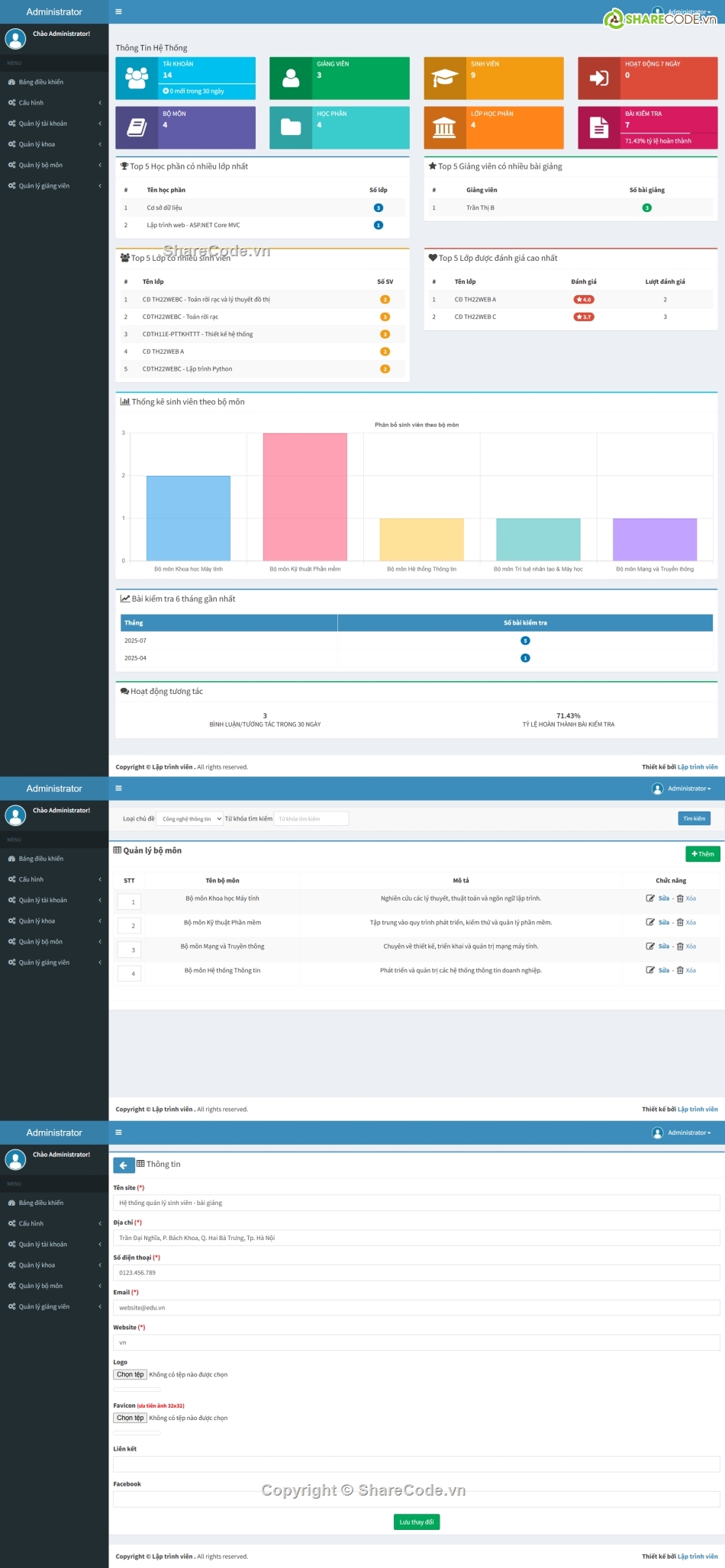
Task: Click pink Bộ môn Kỹ thuật Phần mềm chart bar
Action: click(x=305, y=496)
